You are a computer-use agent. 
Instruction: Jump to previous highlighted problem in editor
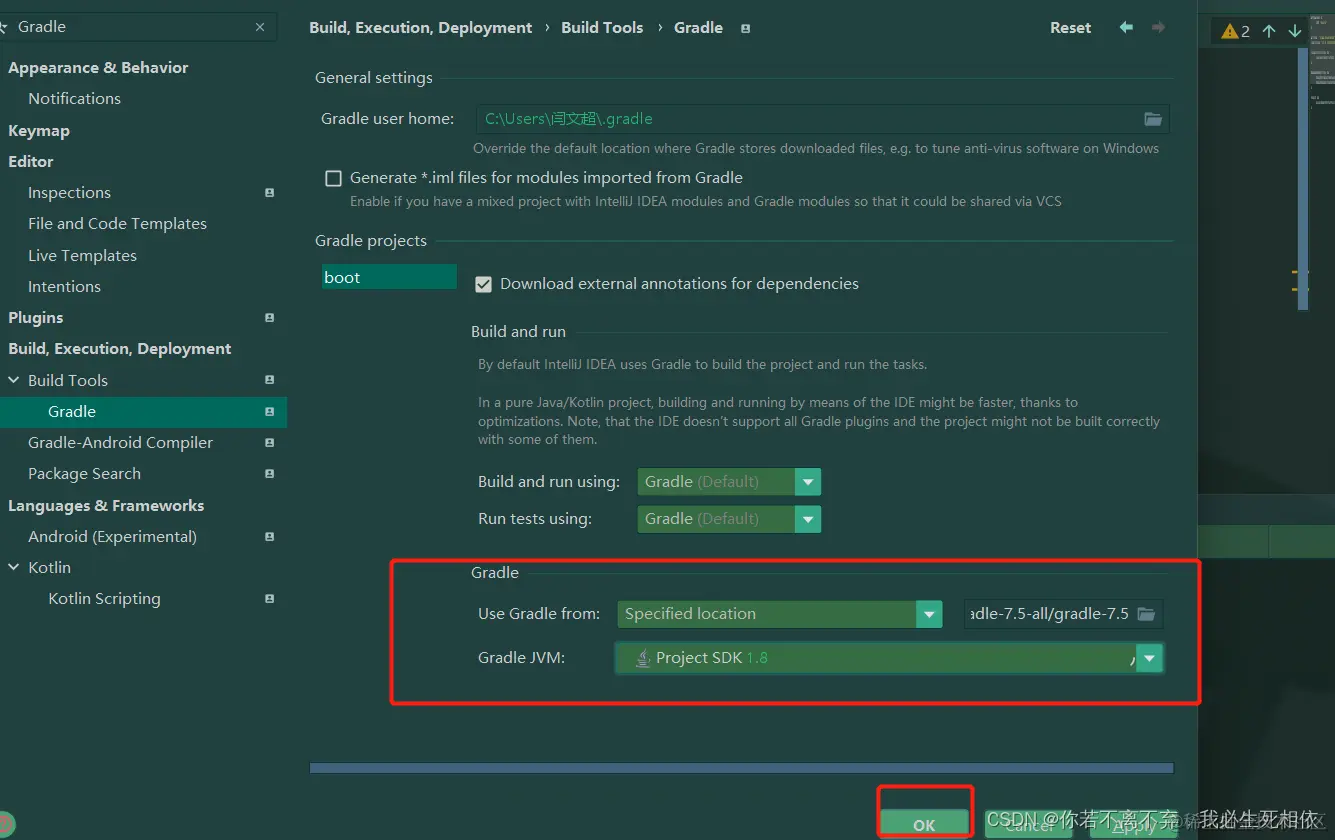pyautogui.click(x=1269, y=31)
